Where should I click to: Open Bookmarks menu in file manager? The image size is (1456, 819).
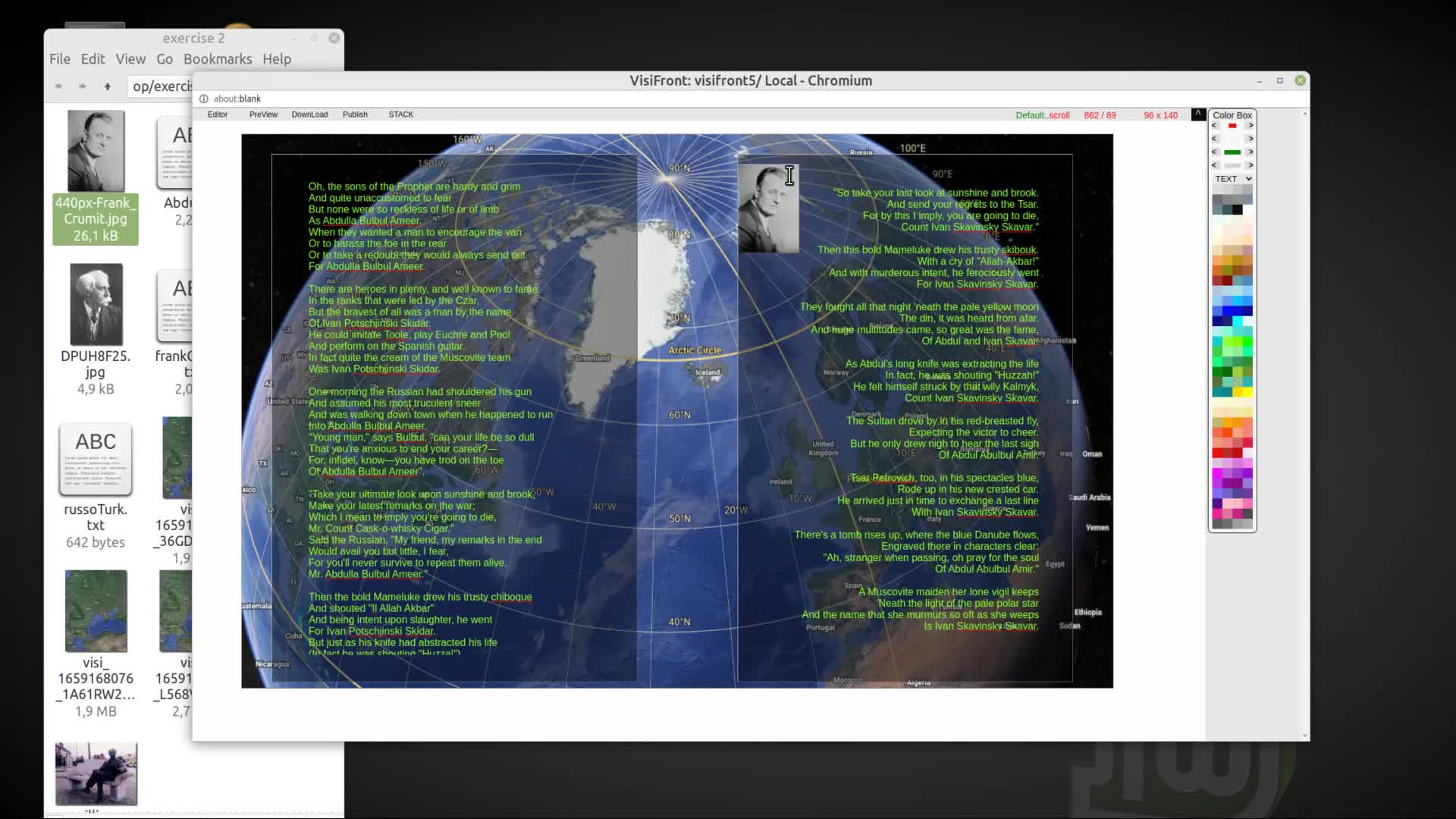pos(218,59)
